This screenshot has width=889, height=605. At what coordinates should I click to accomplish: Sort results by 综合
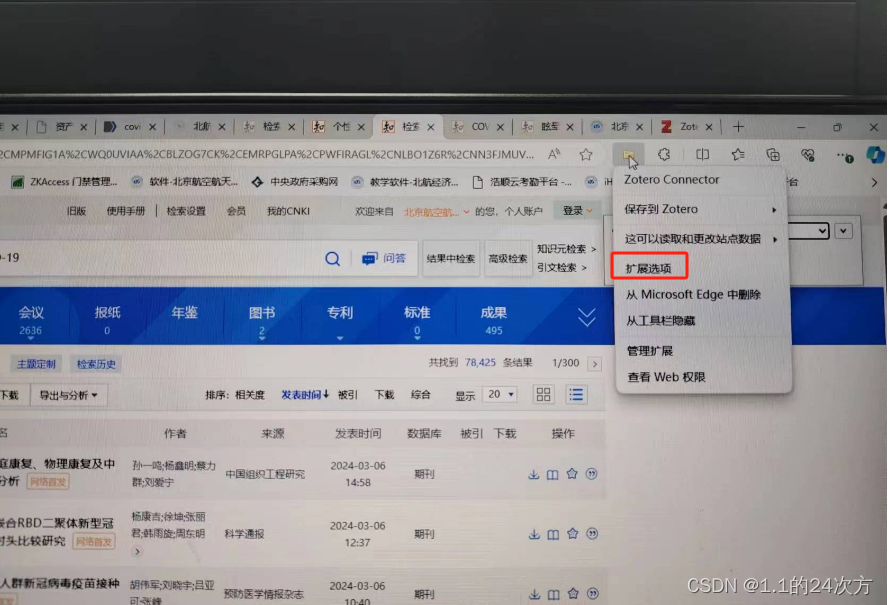(421, 395)
